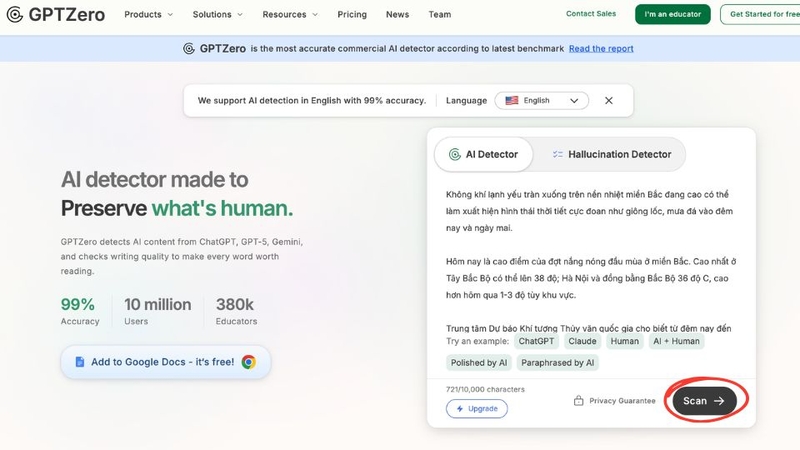Click the Scan arrow icon

click(x=719, y=401)
